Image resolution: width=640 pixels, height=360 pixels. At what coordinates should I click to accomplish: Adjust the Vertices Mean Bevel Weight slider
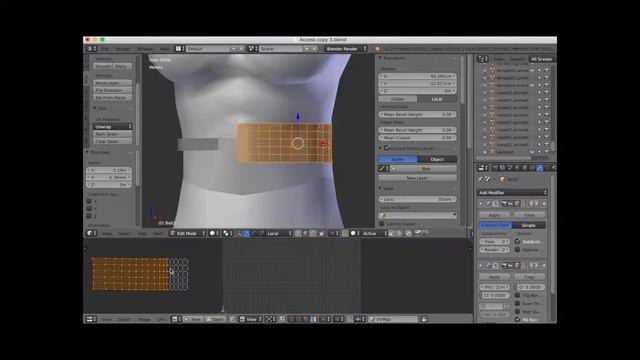(x=417, y=115)
